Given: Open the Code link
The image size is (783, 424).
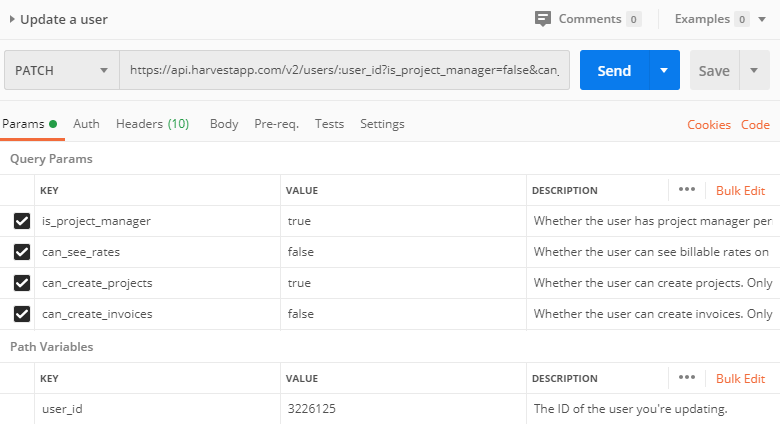Looking at the screenshot, I should (x=755, y=124).
